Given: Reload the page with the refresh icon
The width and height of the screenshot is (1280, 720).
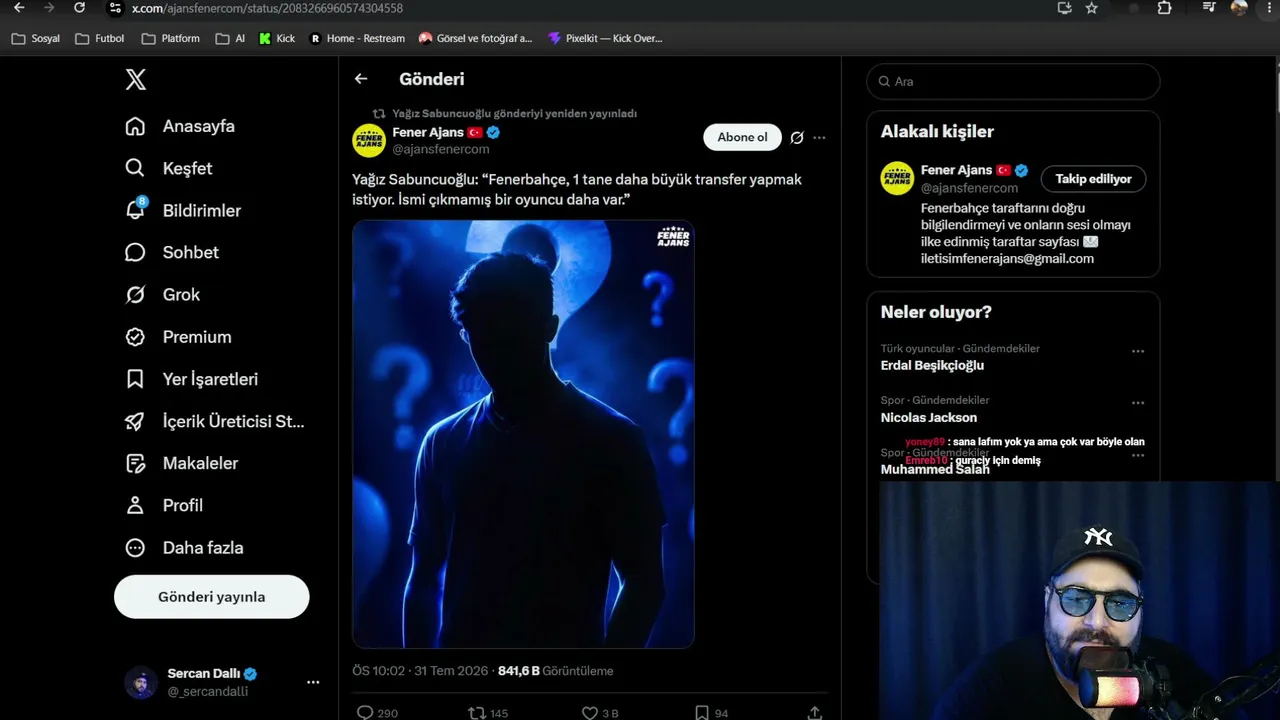Looking at the screenshot, I should [80, 8].
